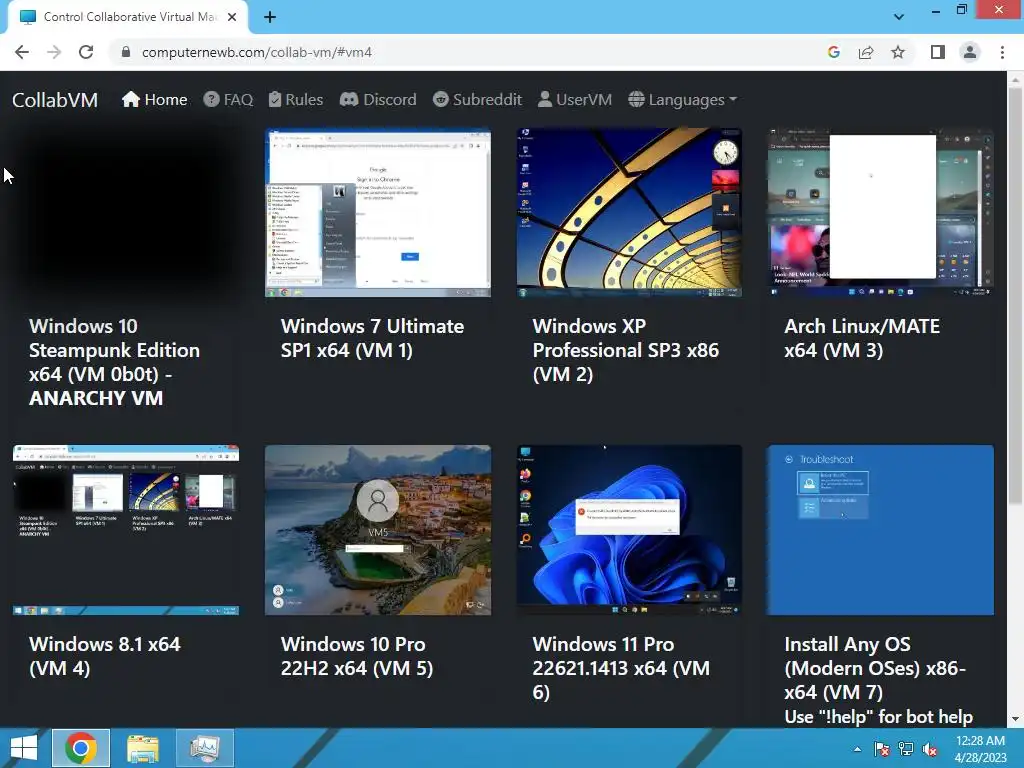
Task: Click the padlock site info icon
Action: coord(126,52)
